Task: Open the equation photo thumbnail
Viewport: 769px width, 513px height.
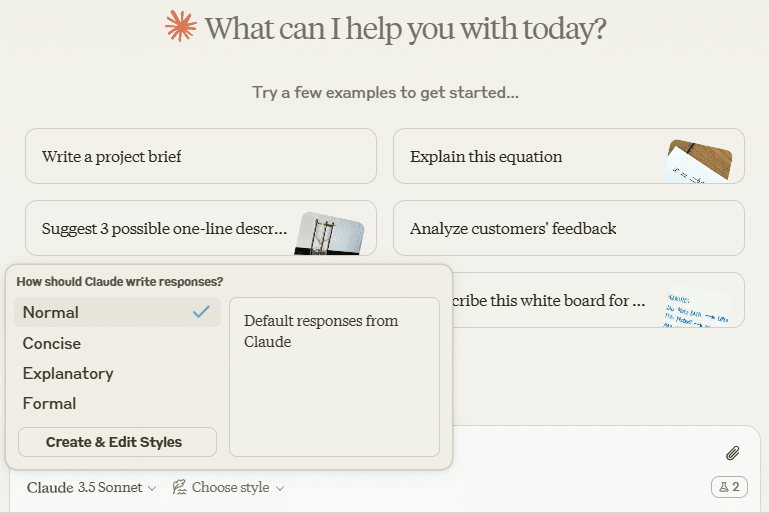Action: point(698,161)
